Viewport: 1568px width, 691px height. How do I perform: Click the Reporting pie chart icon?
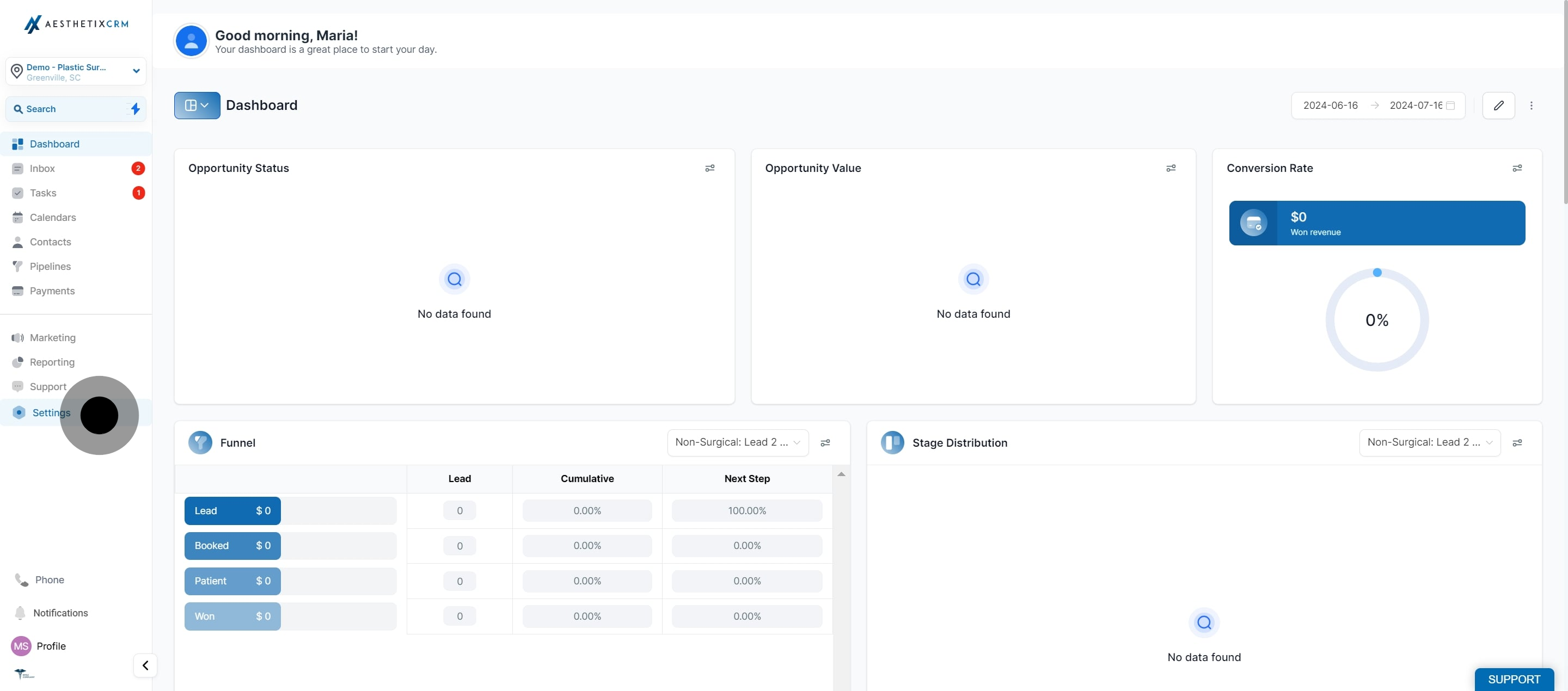tap(17, 362)
